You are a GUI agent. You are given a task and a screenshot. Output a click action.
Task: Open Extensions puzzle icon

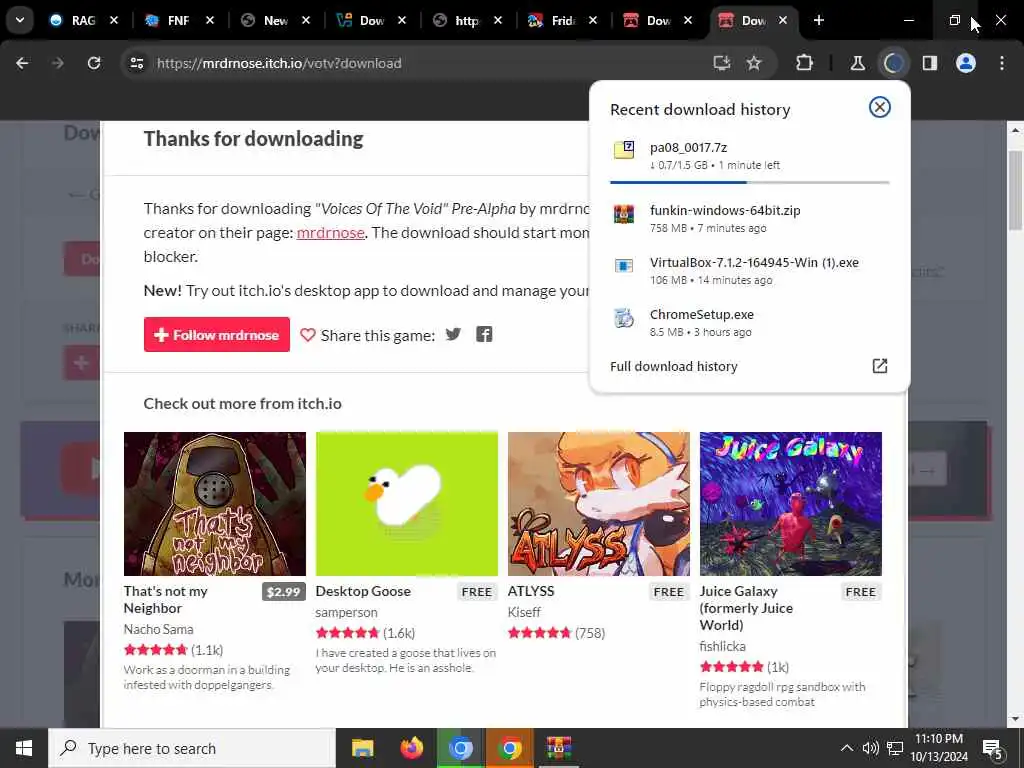[805, 63]
